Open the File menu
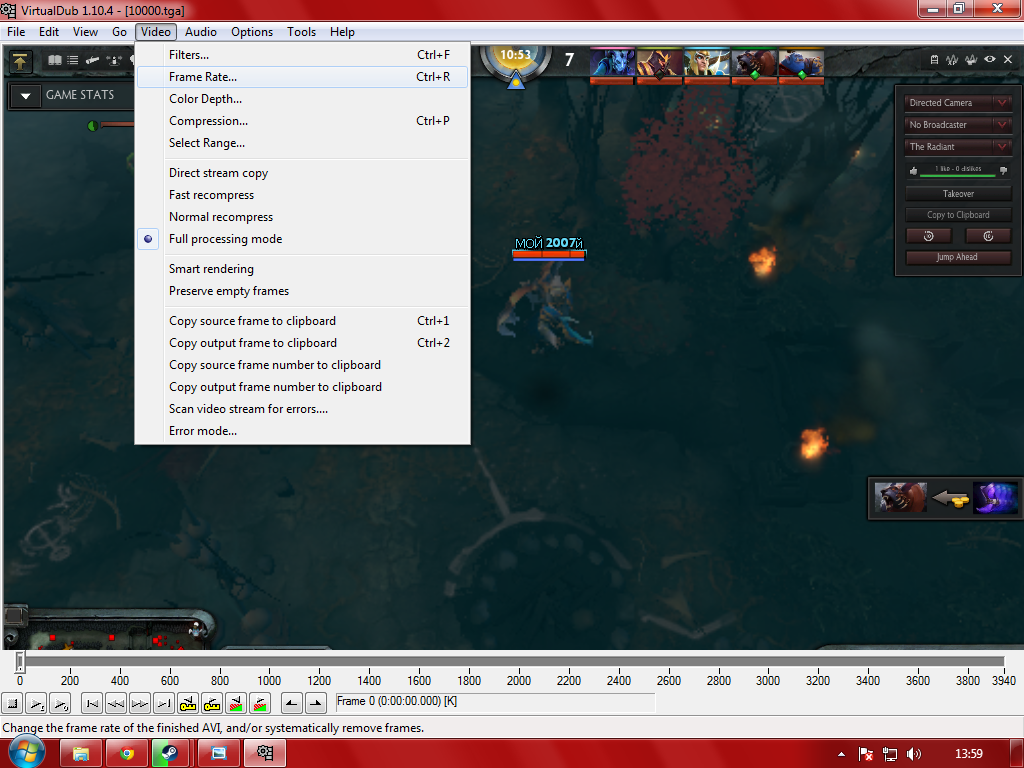The height and width of the screenshot is (768, 1024). pos(16,32)
